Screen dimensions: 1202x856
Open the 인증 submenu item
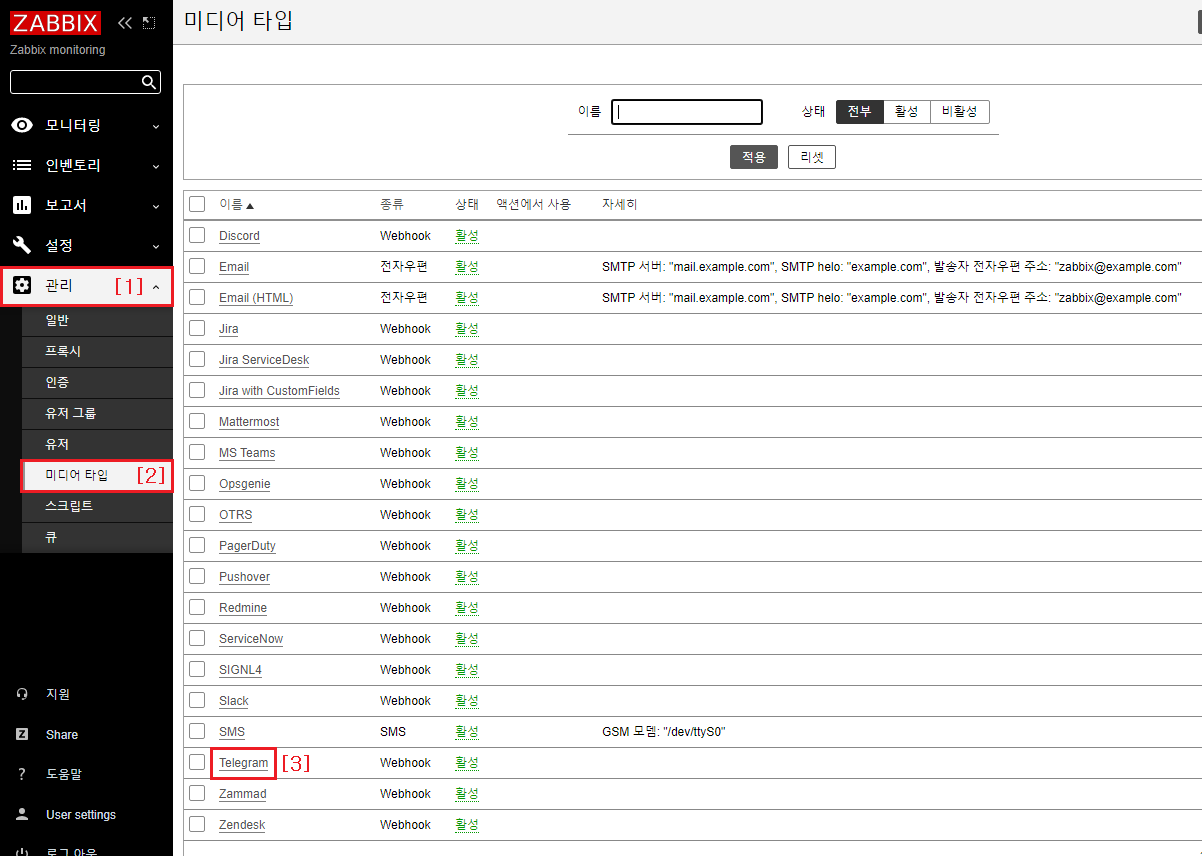[97, 382]
